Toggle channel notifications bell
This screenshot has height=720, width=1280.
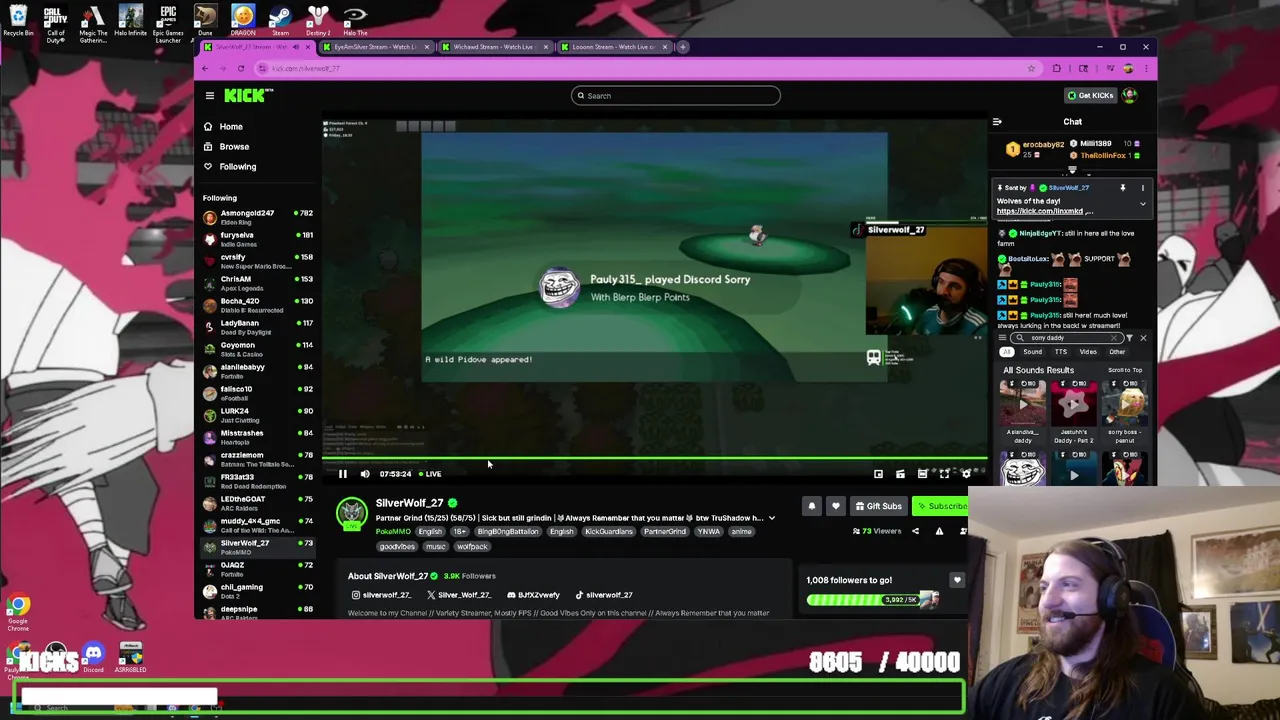point(812,506)
